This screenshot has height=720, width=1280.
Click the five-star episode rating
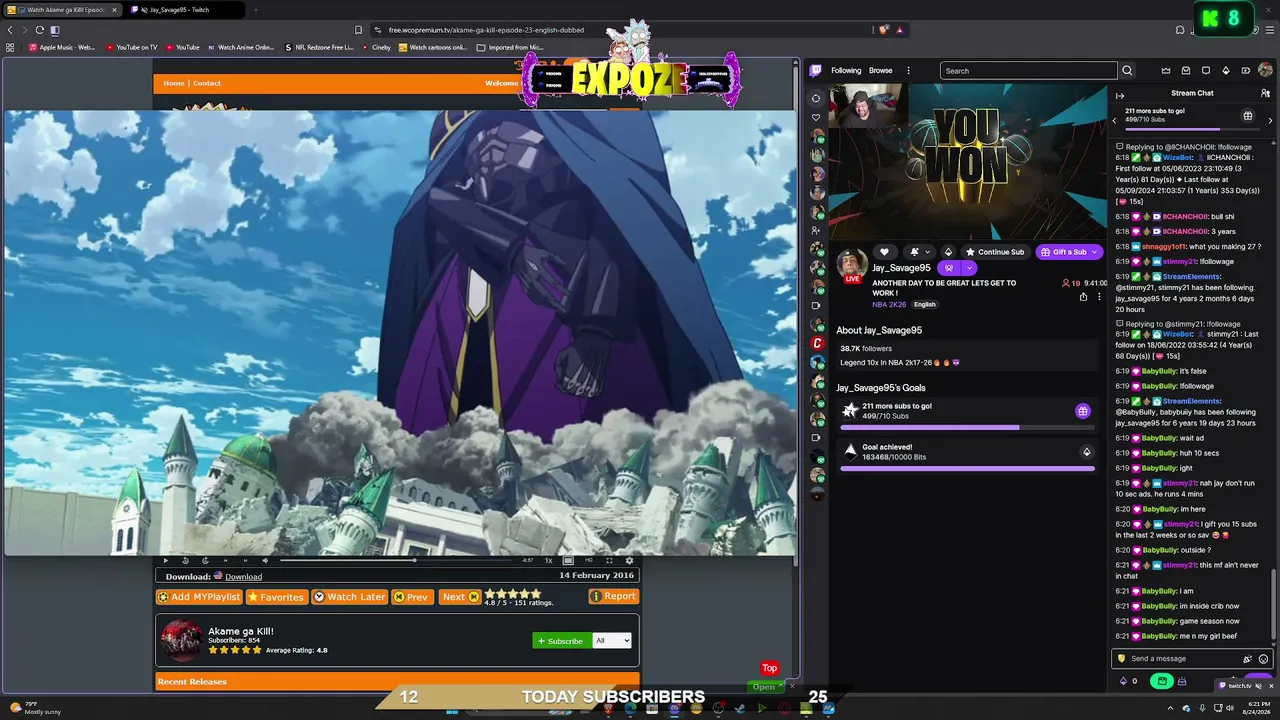pyautogui.click(x=512, y=594)
